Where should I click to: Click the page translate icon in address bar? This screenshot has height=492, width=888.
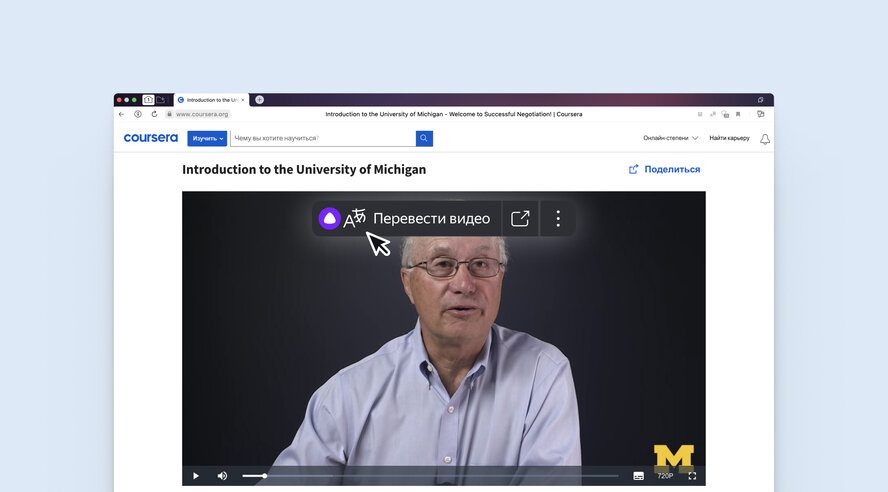coord(712,114)
